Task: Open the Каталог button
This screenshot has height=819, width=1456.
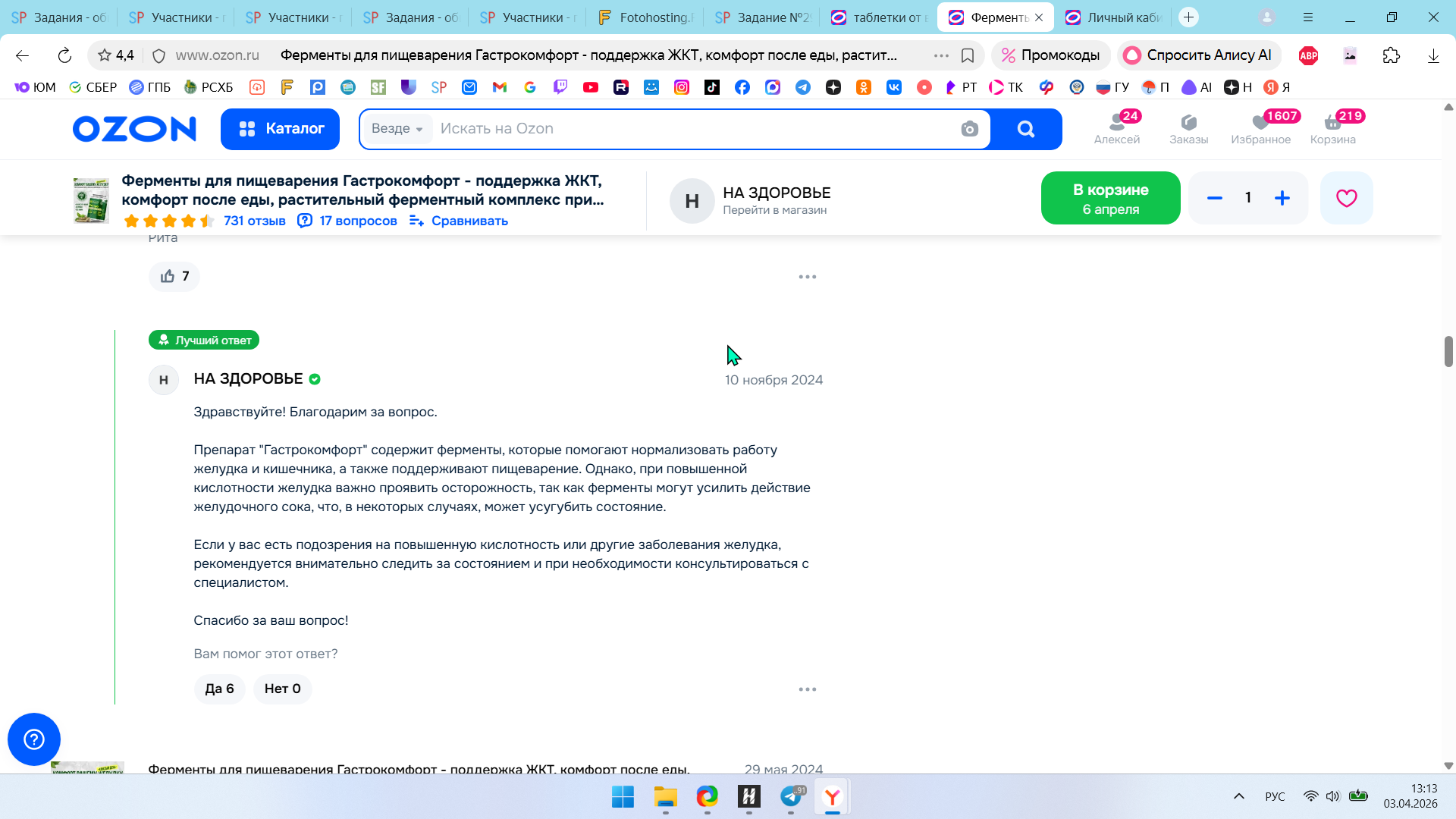Action: point(280,129)
